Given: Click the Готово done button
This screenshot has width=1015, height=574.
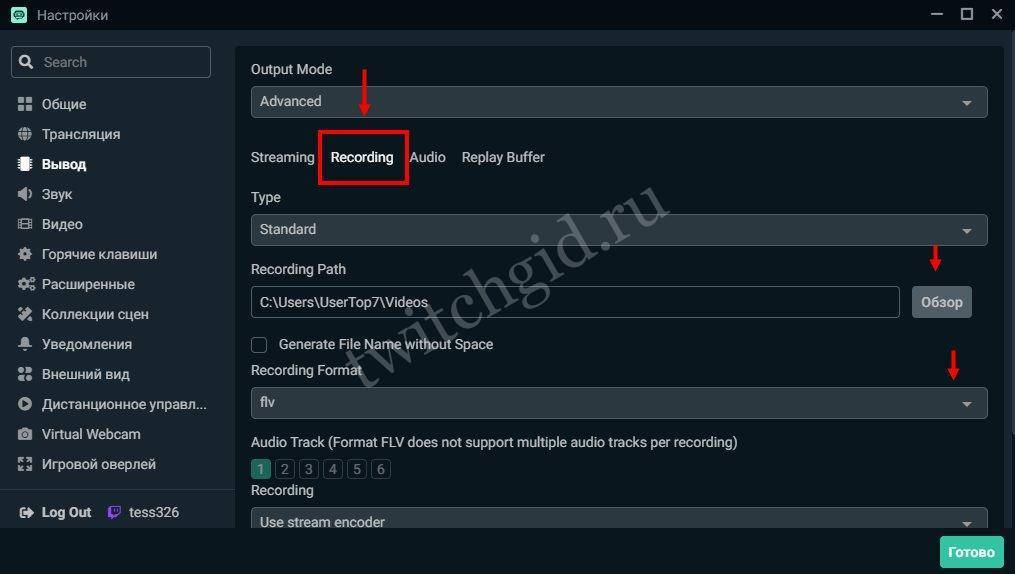Looking at the screenshot, I should point(971,552).
